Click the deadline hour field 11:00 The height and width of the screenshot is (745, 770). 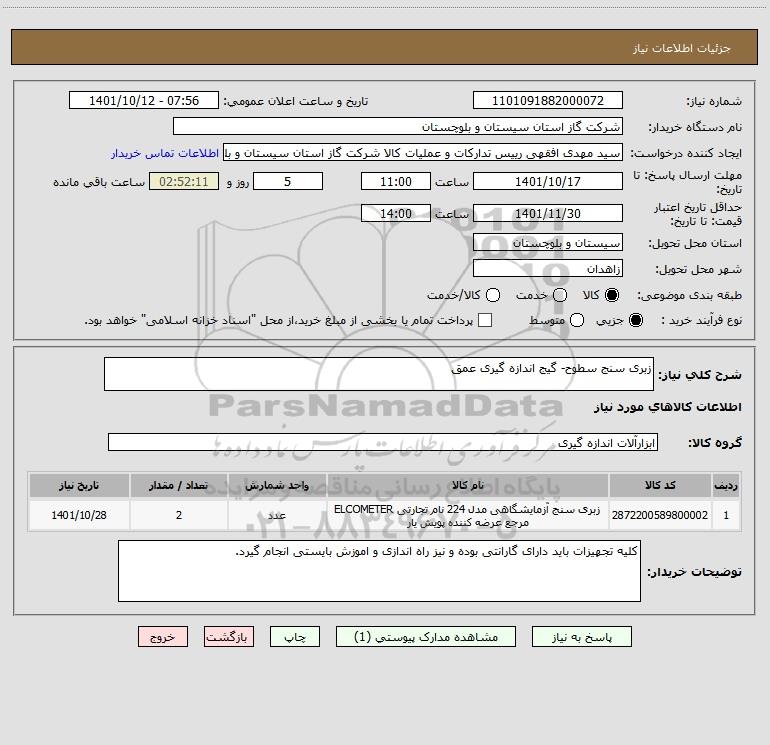tap(396, 181)
